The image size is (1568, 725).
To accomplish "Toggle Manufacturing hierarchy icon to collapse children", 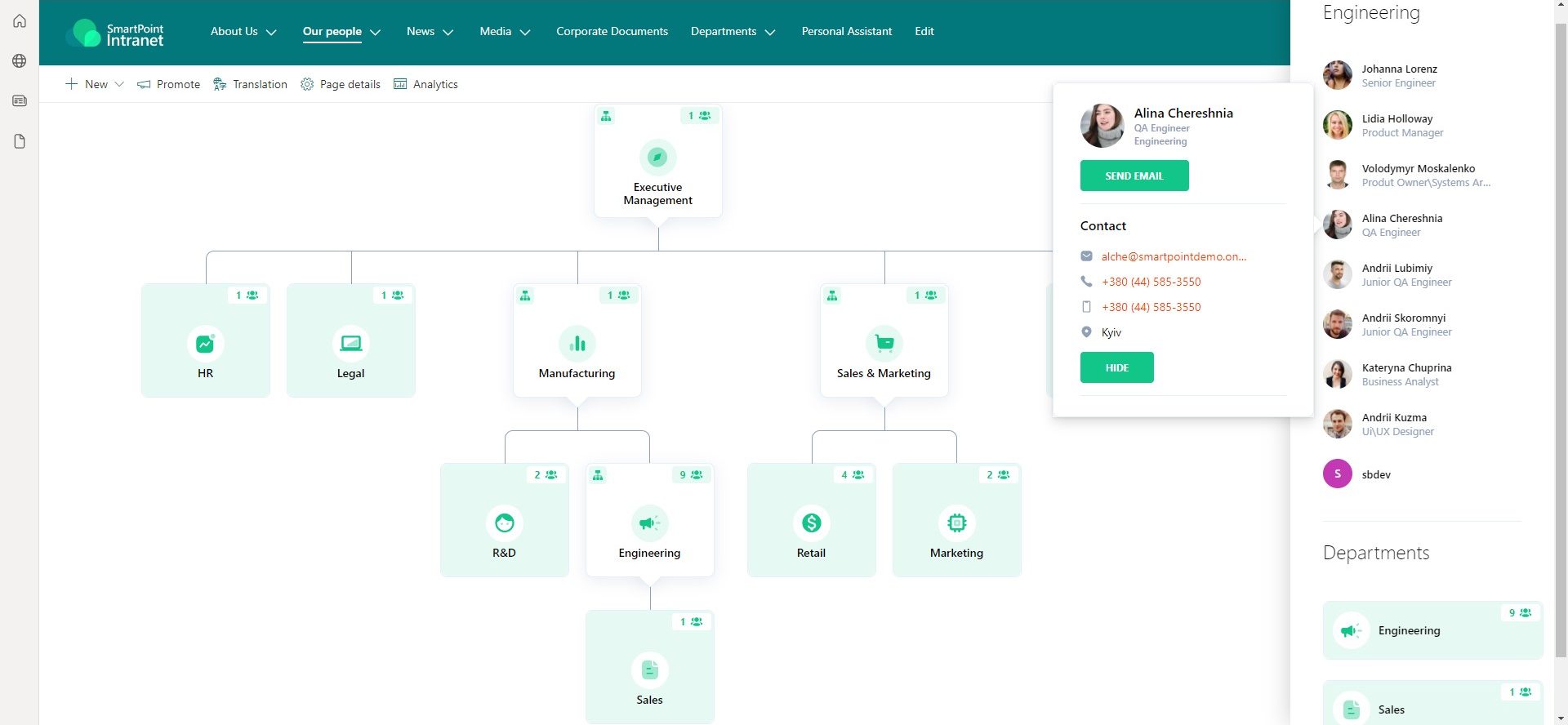I will 525,296.
